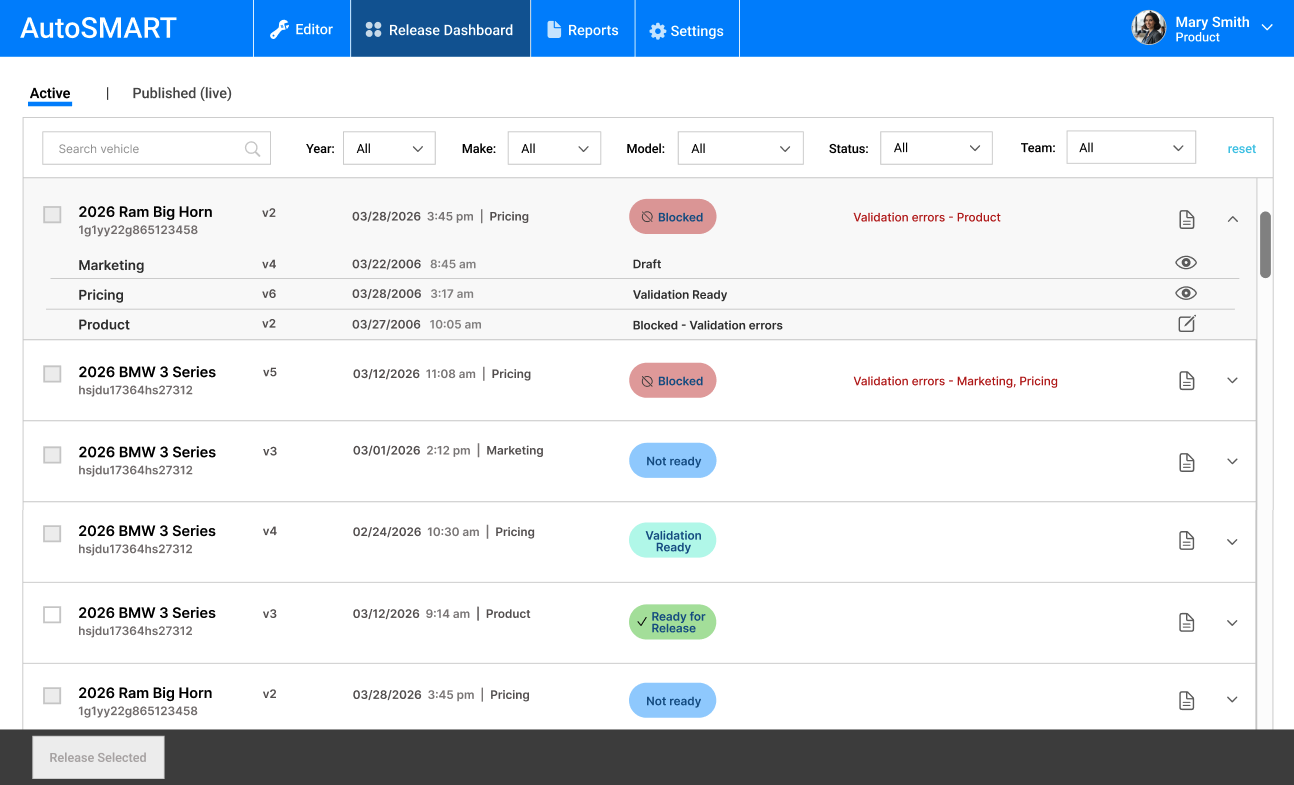Image resolution: width=1294 pixels, height=785 pixels.
Task: Open the Year filter dropdown
Action: pyautogui.click(x=389, y=148)
